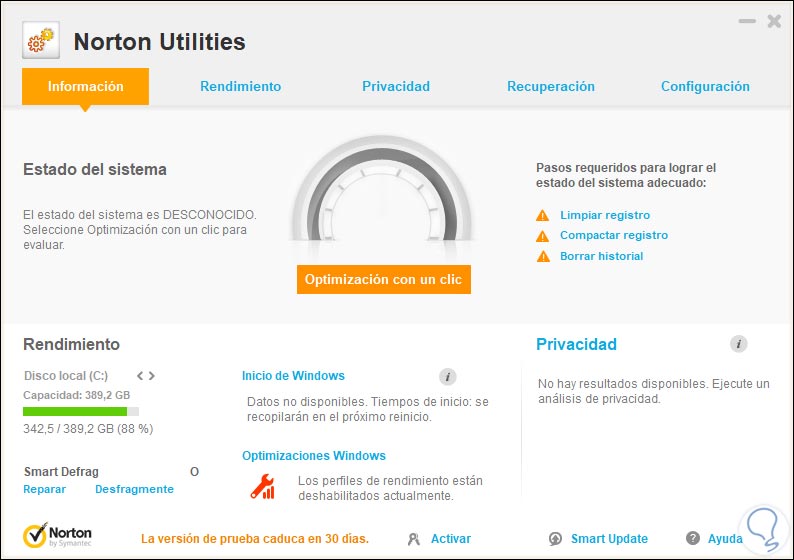This screenshot has width=794, height=560.
Task: Click the Borrar historial link
Action: [x=602, y=256]
